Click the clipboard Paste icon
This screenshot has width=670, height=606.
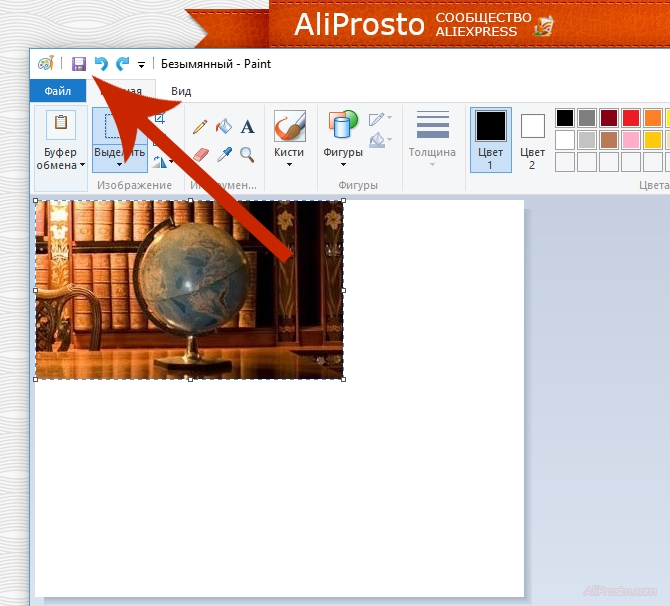pos(61,124)
